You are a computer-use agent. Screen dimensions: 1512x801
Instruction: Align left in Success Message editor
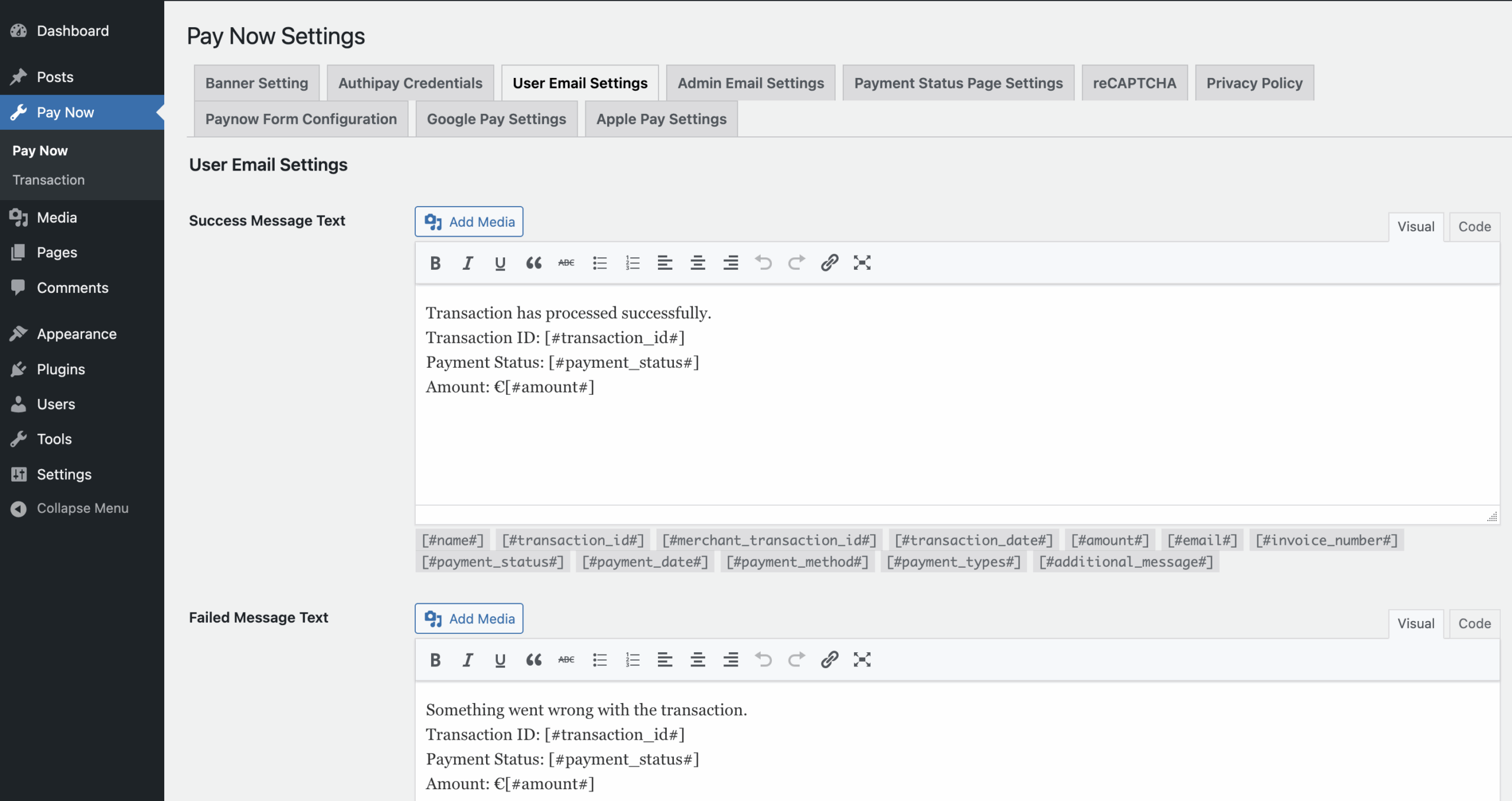tap(665, 263)
